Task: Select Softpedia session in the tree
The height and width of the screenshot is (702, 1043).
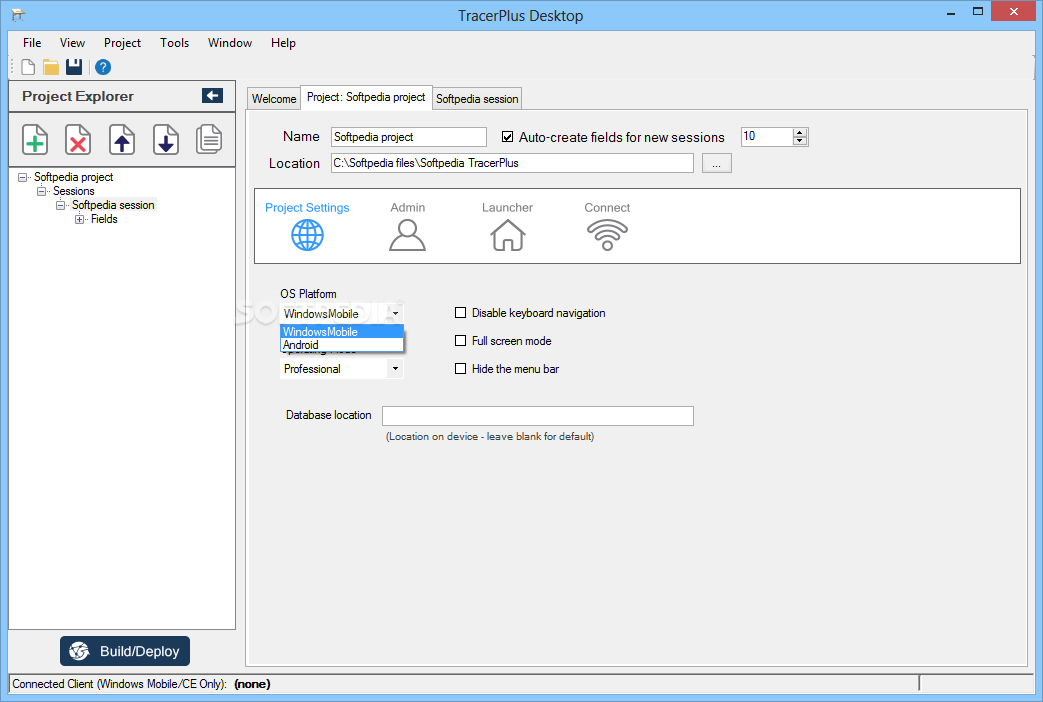Action: click(x=113, y=205)
